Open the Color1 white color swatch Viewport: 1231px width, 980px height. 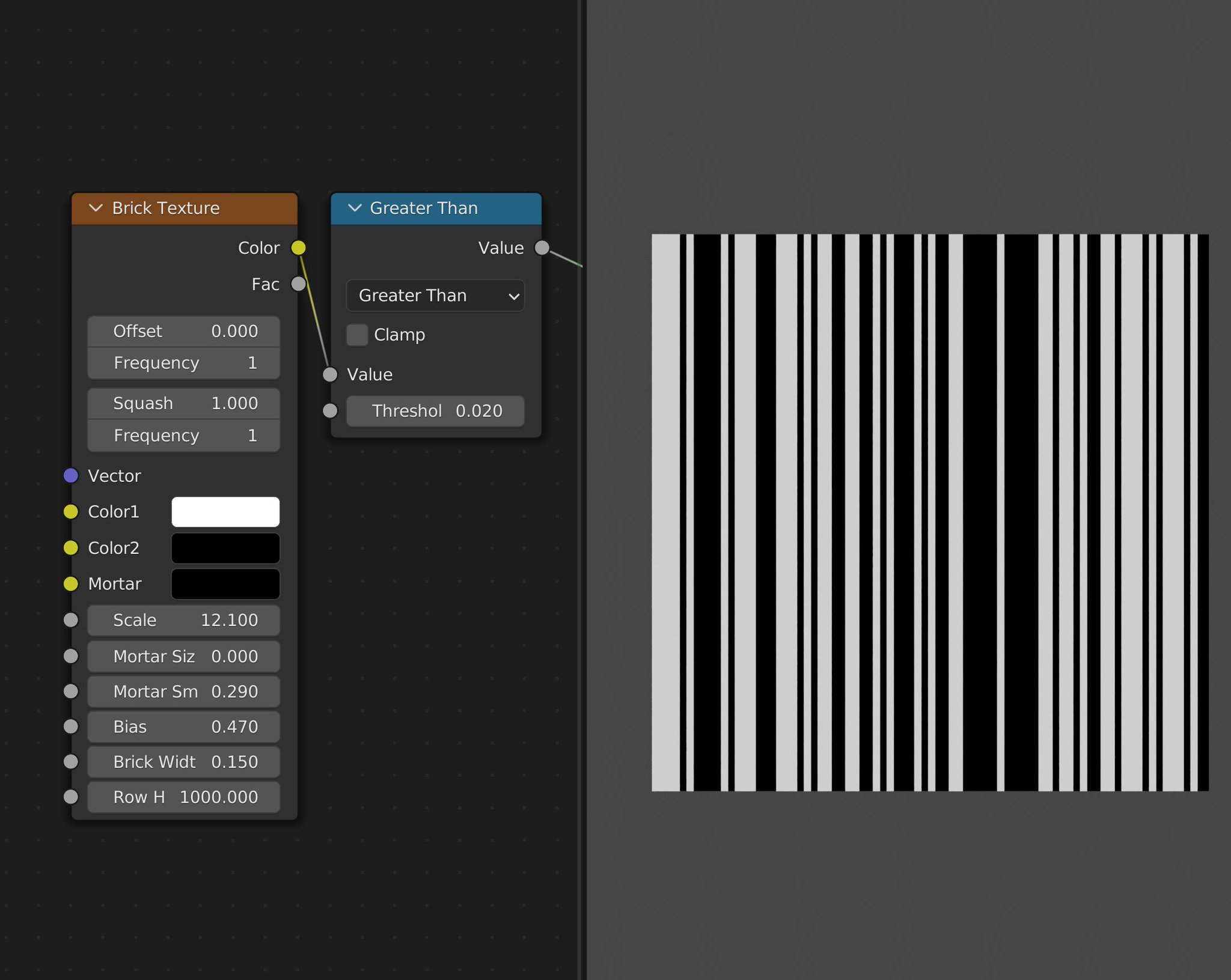225,511
